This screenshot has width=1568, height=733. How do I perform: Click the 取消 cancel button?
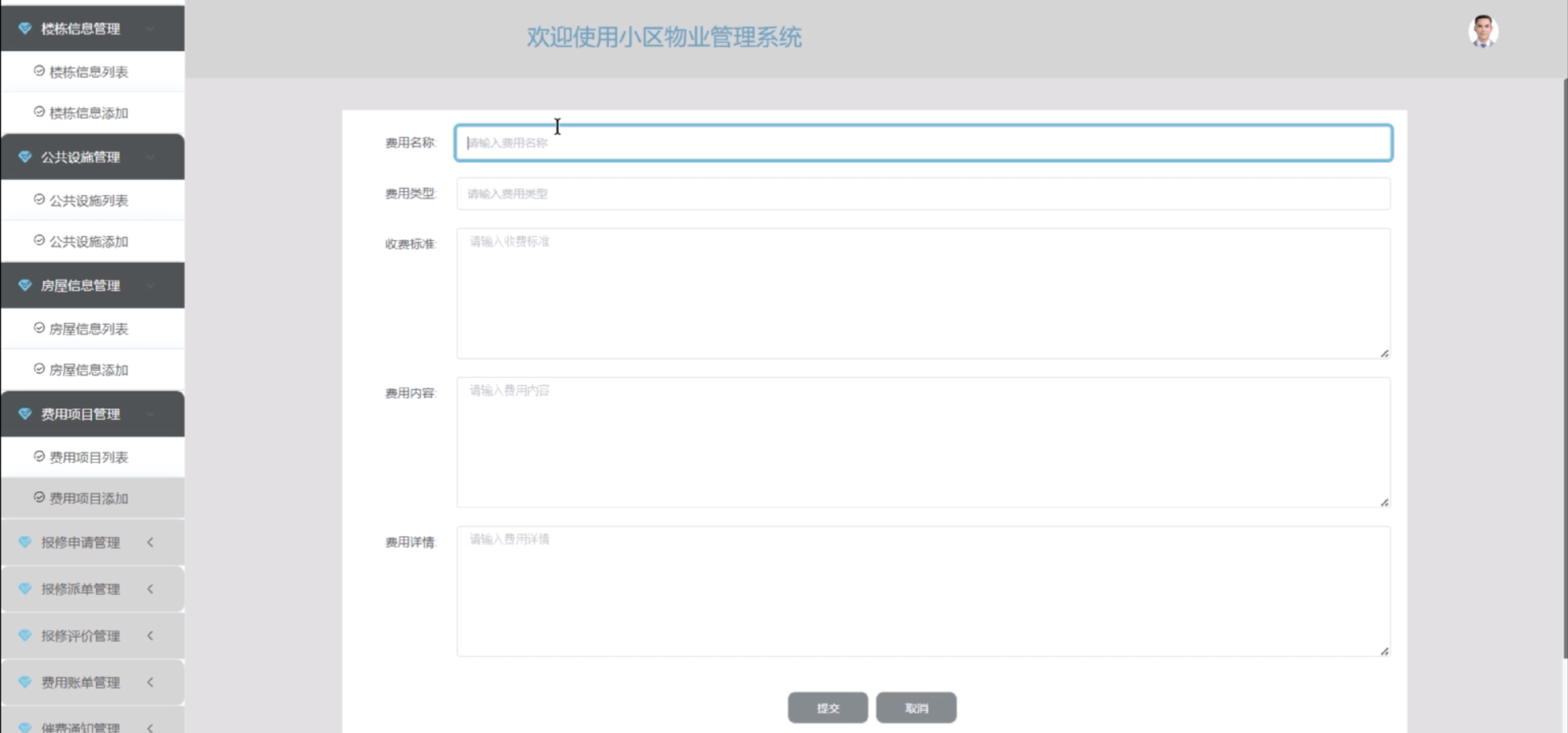coord(916,707)
